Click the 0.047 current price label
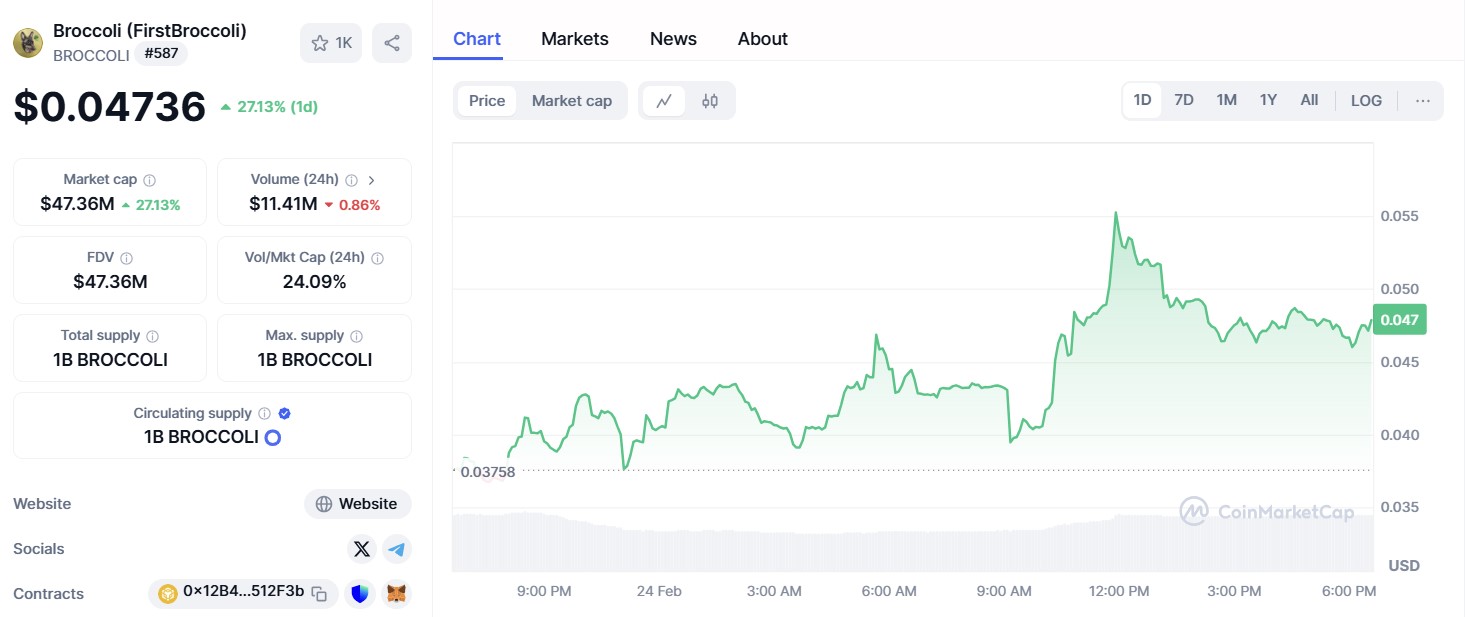The height and width of the screenshot is (617, 1465). pos(1400,320)
